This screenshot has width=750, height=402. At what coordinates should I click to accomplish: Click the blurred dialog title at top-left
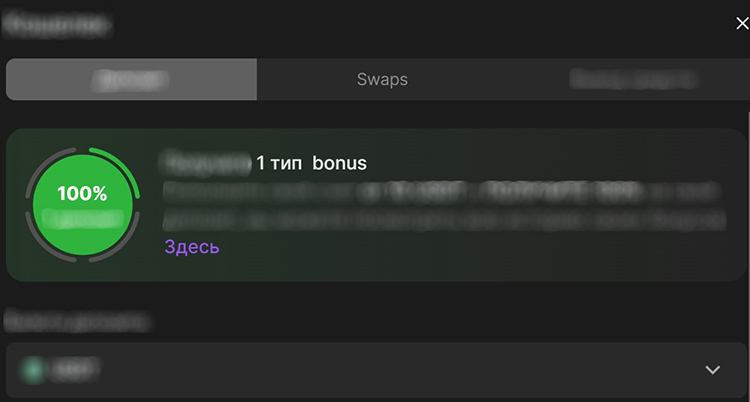[x=55, y=24]
